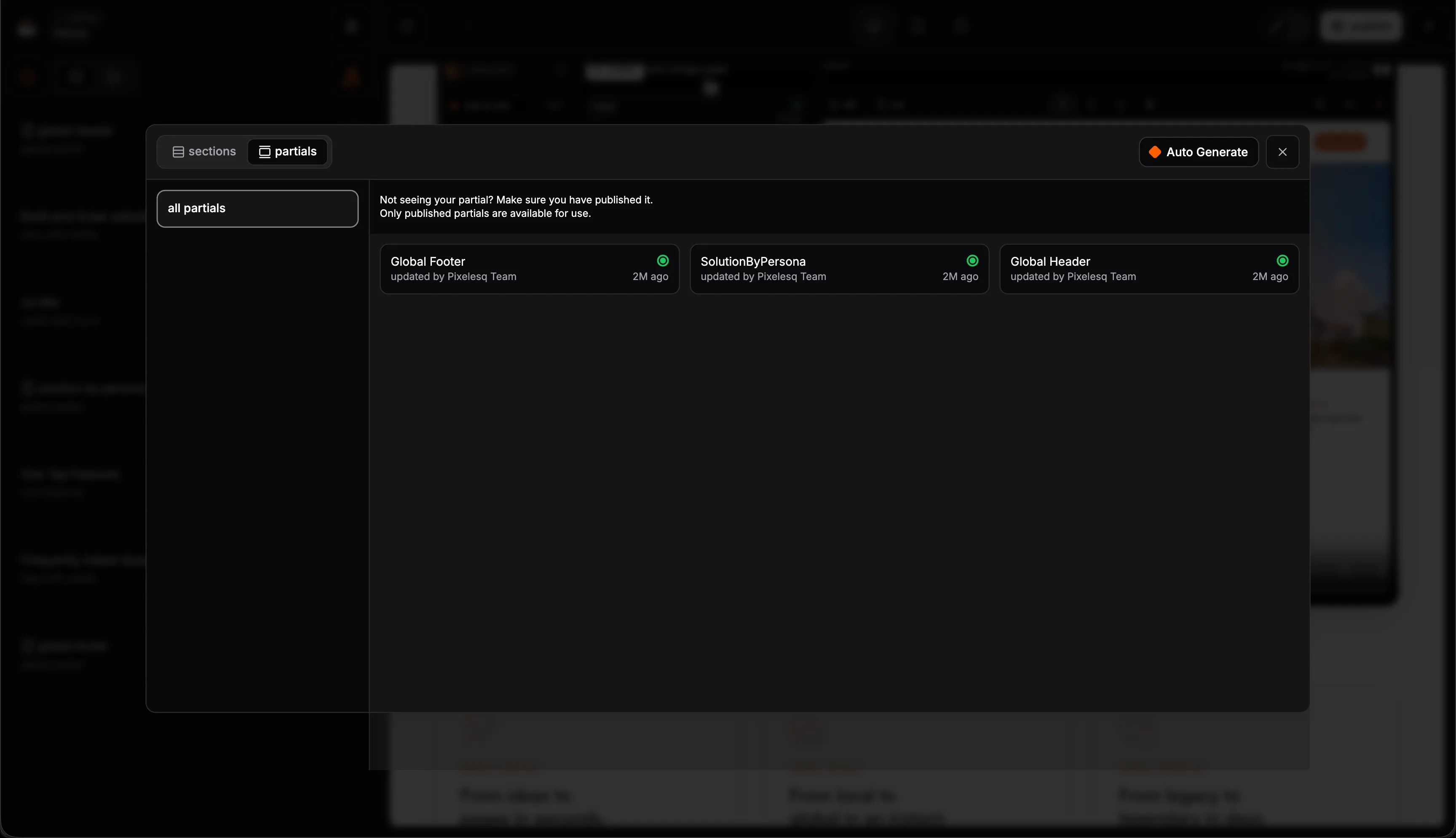Click Global Footer's green published indicator

point(663,261)
